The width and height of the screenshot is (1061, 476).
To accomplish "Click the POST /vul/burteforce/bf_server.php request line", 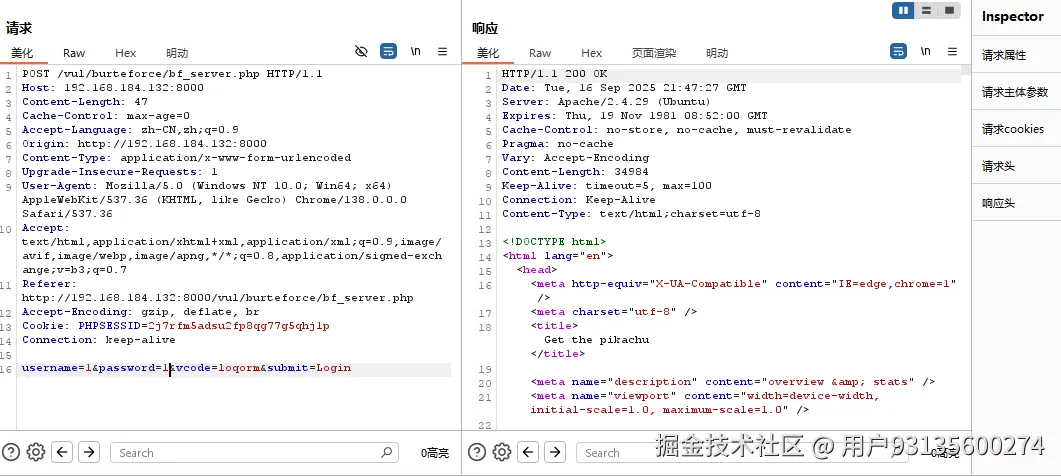I will tap(172, 74).
